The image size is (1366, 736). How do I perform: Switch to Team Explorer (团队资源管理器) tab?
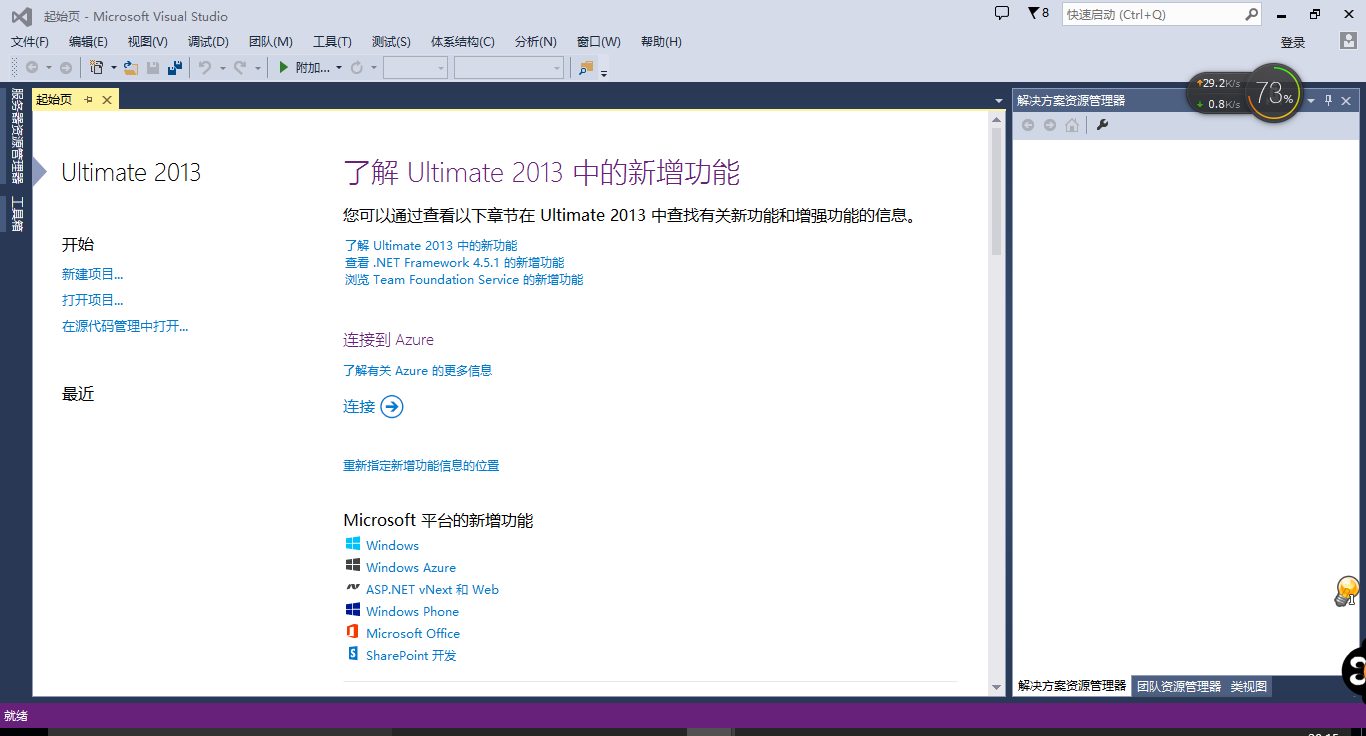coord(1179,686)
